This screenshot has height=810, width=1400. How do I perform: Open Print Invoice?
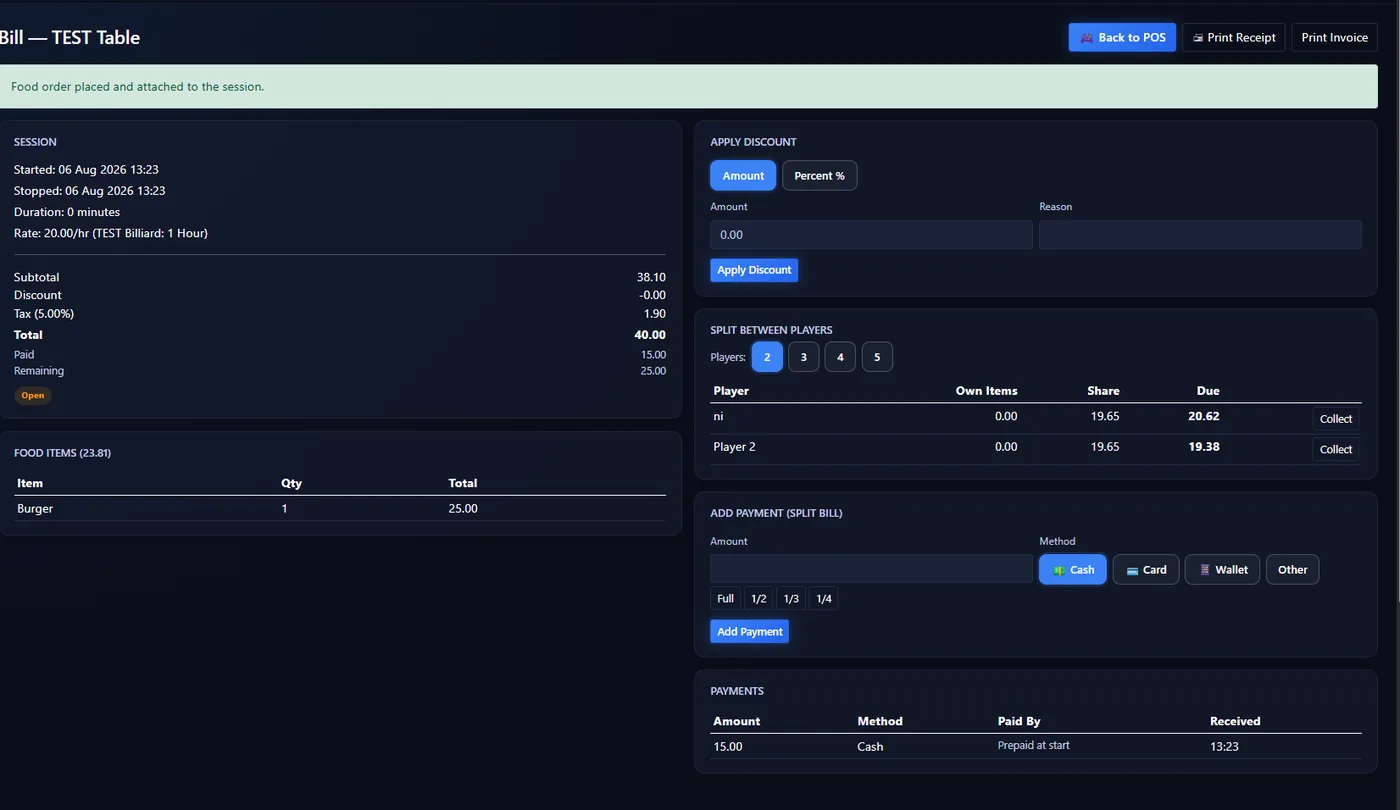(1334, 38)
